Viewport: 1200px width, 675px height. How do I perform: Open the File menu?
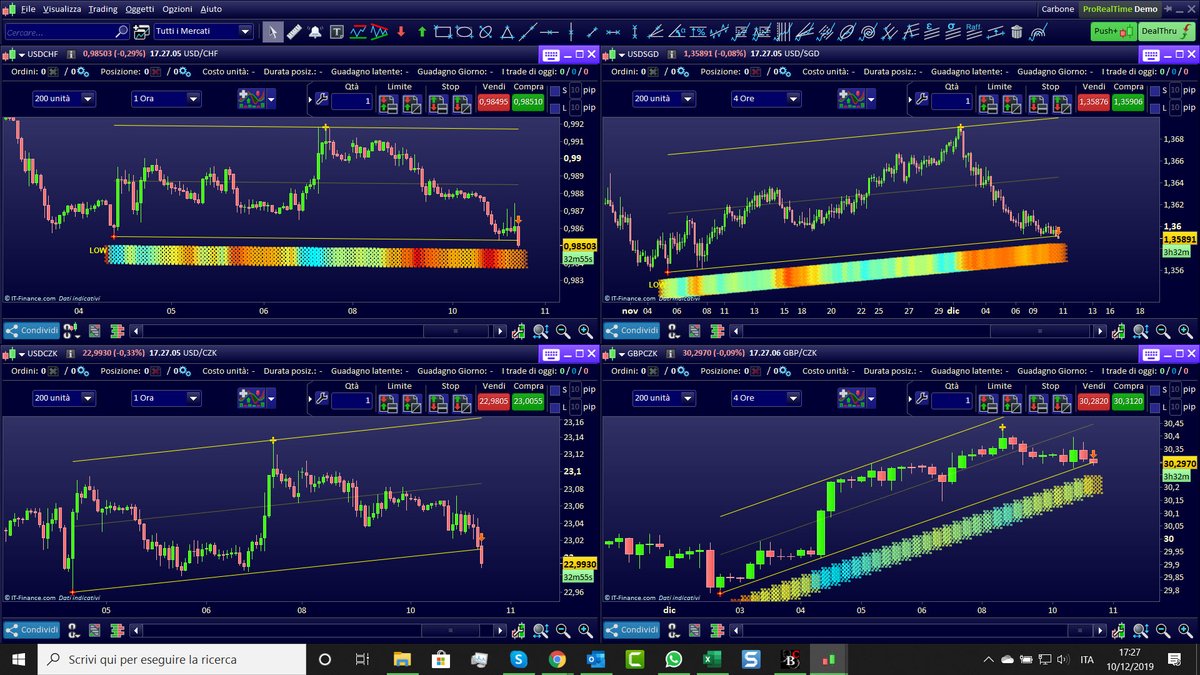point(27,8)
